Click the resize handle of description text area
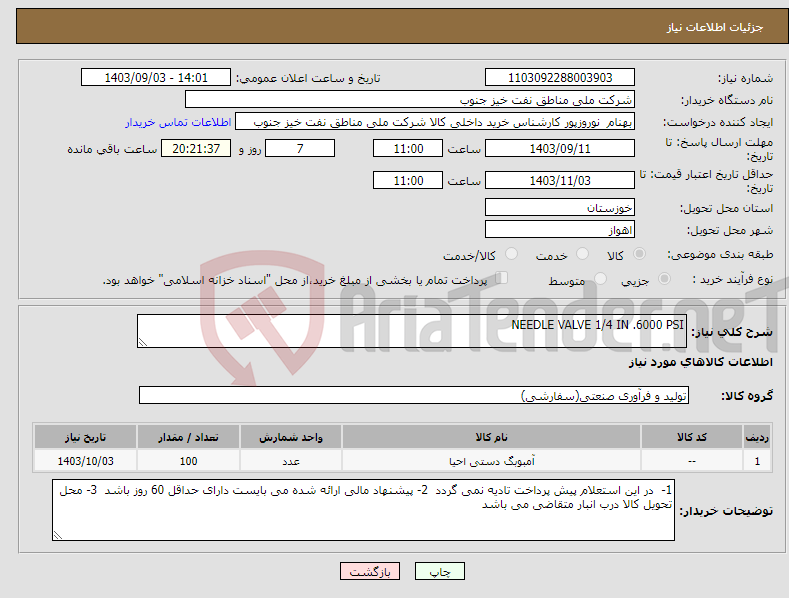Screen dimensions: 789x598 (142, 342)
